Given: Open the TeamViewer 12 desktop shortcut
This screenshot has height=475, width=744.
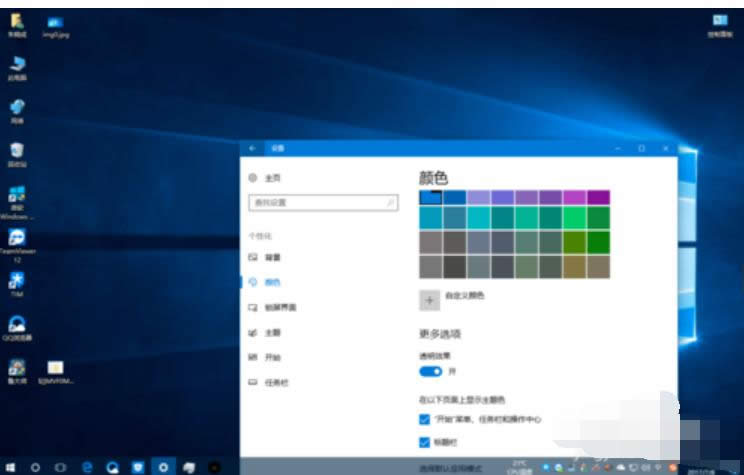Looking at the screenshot, I should (17, 238).
